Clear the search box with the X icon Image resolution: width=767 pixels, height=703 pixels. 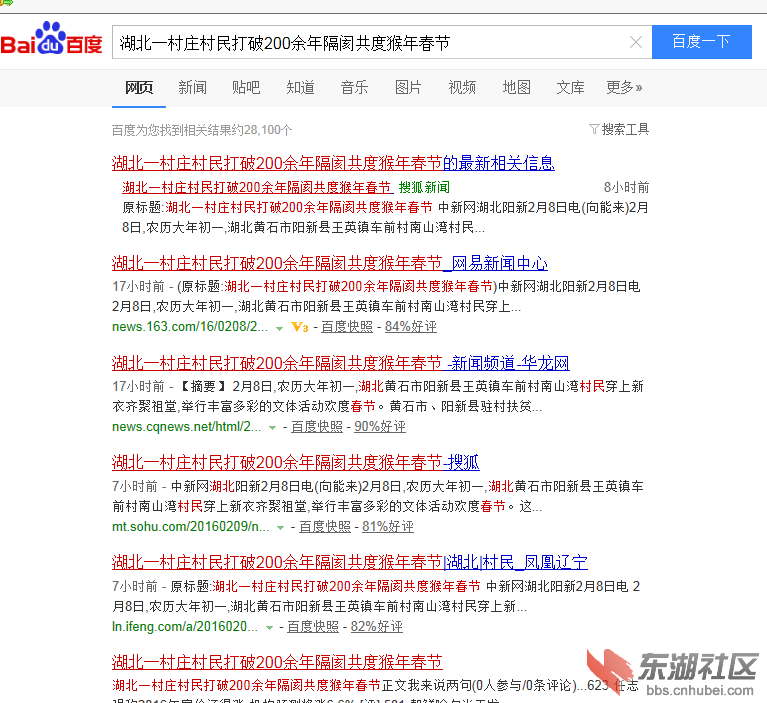pos(635,42)
